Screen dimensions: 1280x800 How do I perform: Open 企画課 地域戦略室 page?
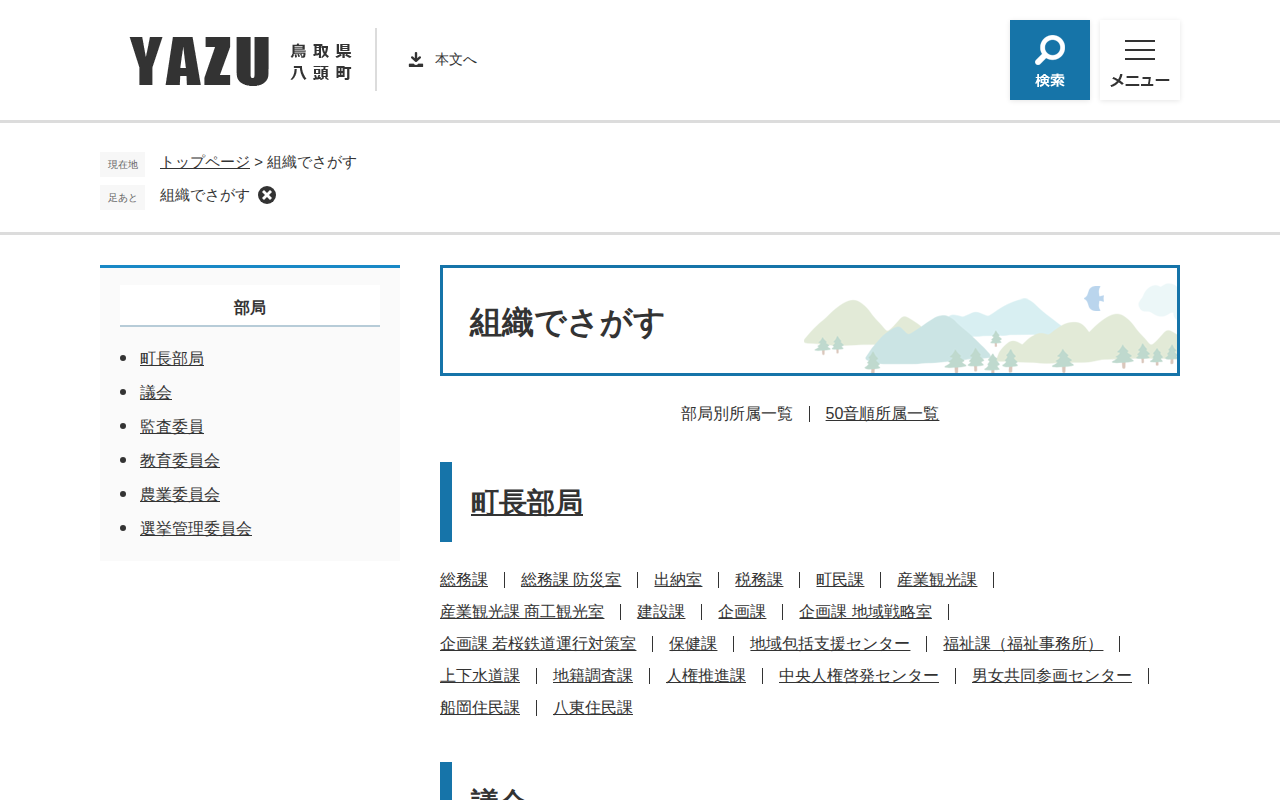pyautogui.click(x=865, y=611)
